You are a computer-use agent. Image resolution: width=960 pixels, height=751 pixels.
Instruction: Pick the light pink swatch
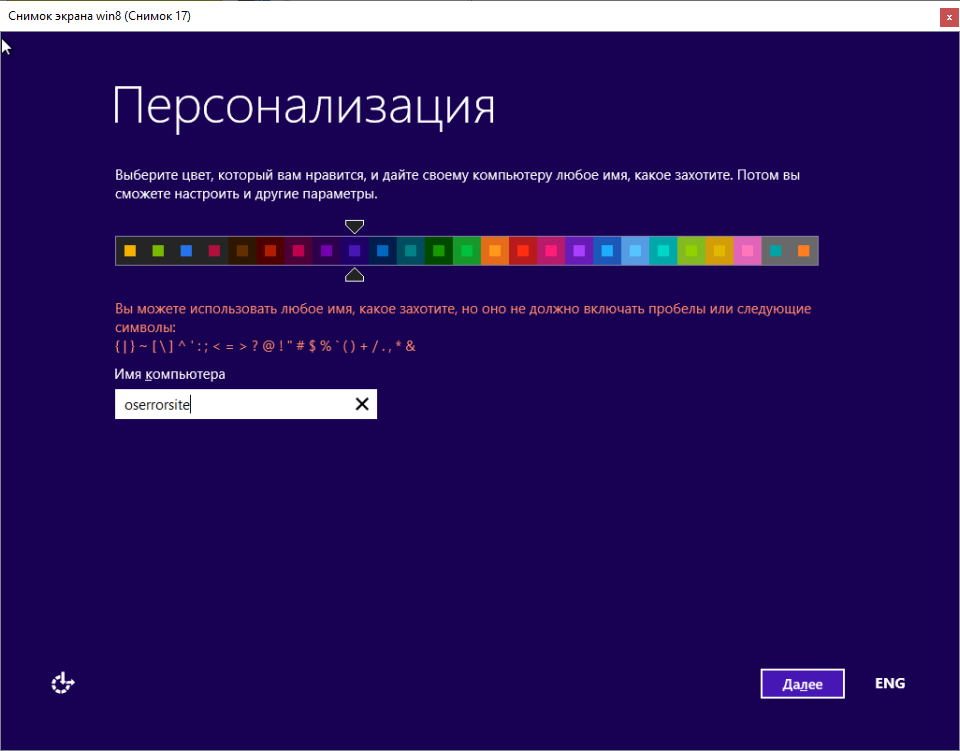pos(748,251)
